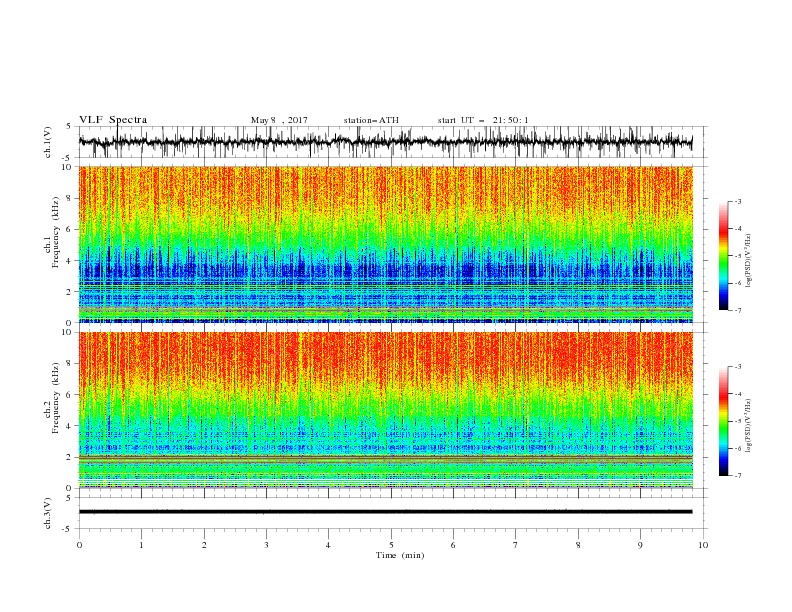Click the "VLF Spectra" title text
Viewport: 792px width, 612px height.
[x=113, y=120]
